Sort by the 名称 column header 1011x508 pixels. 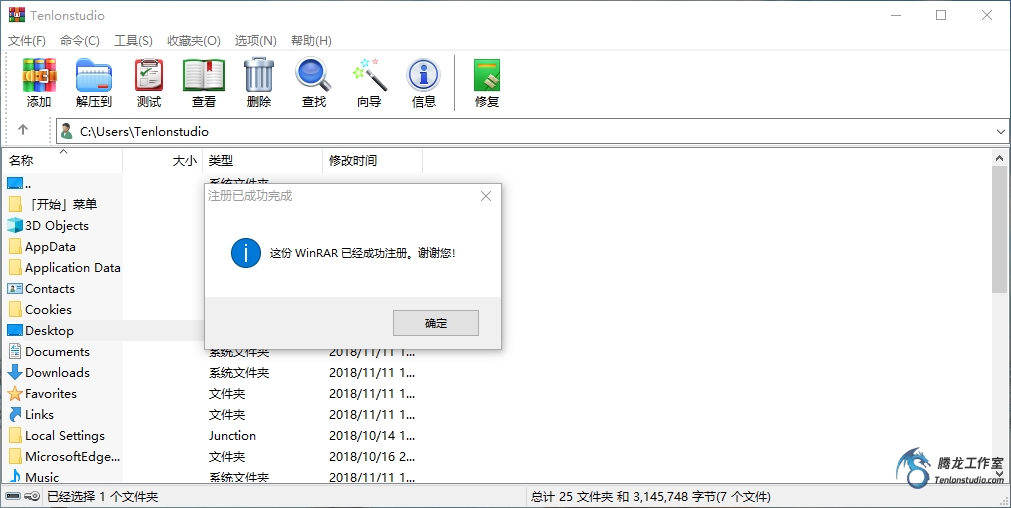click(x=63, y=161)
